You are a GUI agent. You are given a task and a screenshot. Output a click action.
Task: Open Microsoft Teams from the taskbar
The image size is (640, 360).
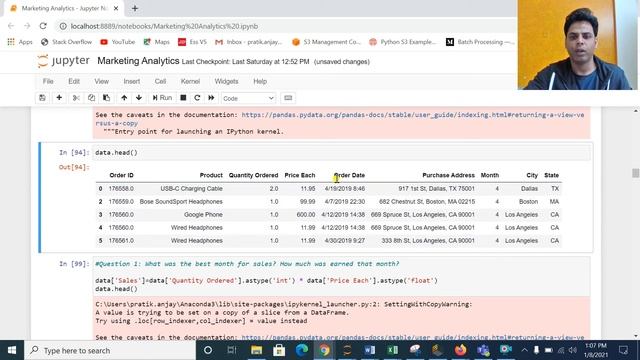[x=483, y=350]
